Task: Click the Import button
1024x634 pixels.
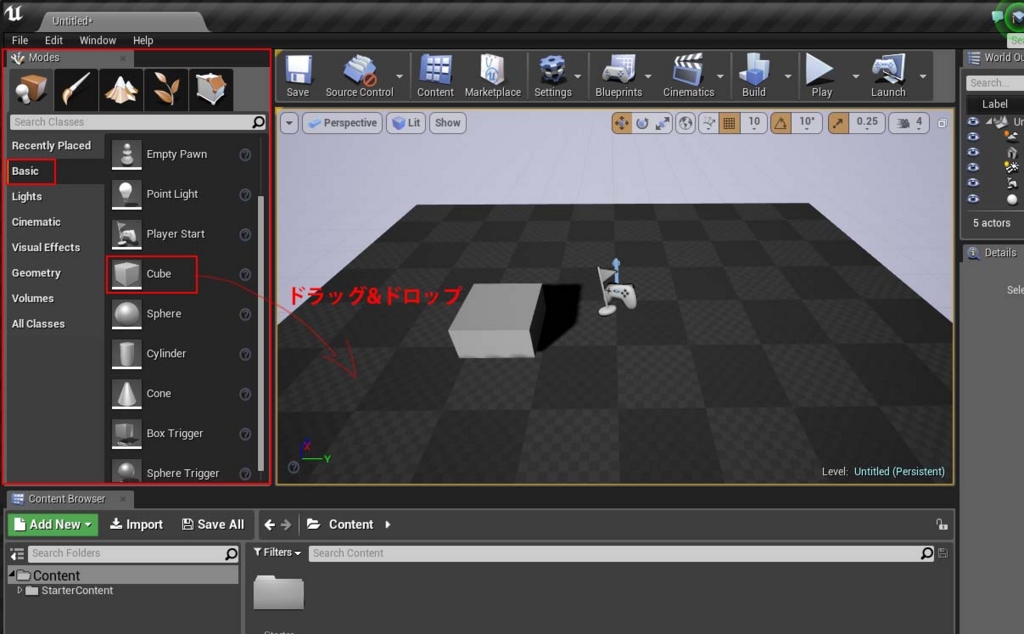Action: [x=136, y=524]
